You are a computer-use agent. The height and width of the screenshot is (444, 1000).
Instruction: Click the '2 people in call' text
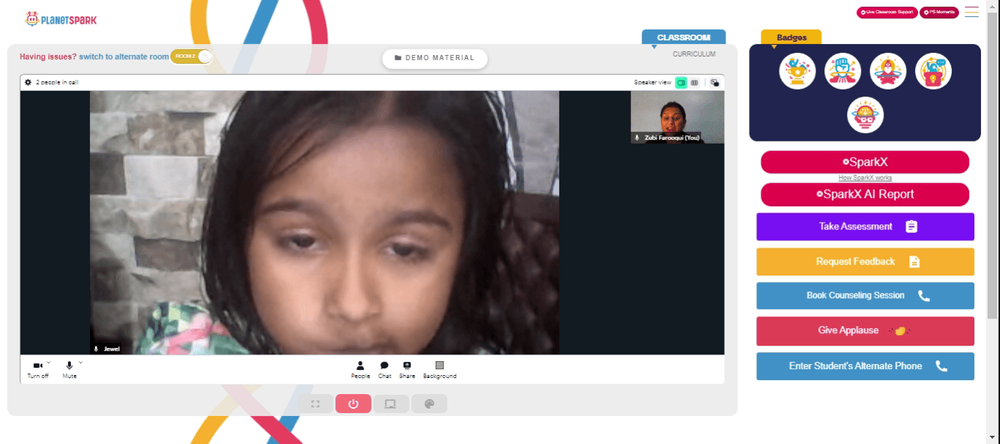click(57, 82)
